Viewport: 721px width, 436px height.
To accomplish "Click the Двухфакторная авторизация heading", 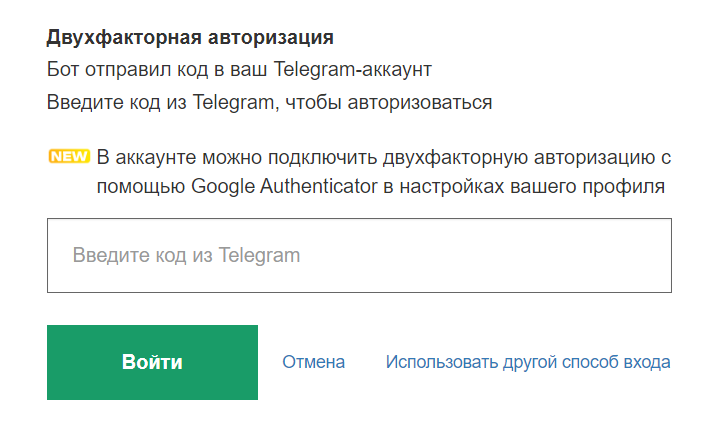I will (190, 39).
